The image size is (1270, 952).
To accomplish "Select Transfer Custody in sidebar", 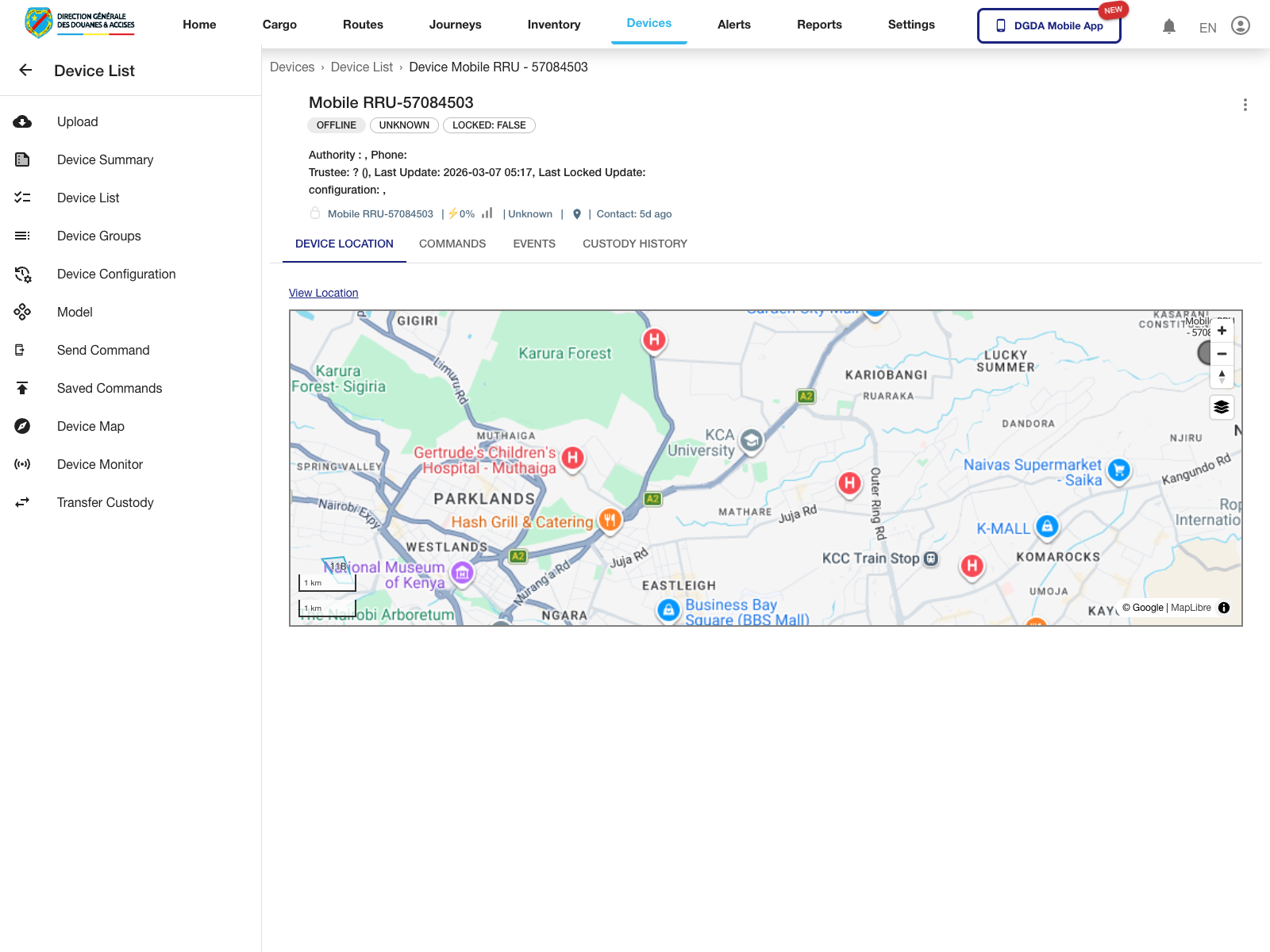I will (x=105, y=502).
